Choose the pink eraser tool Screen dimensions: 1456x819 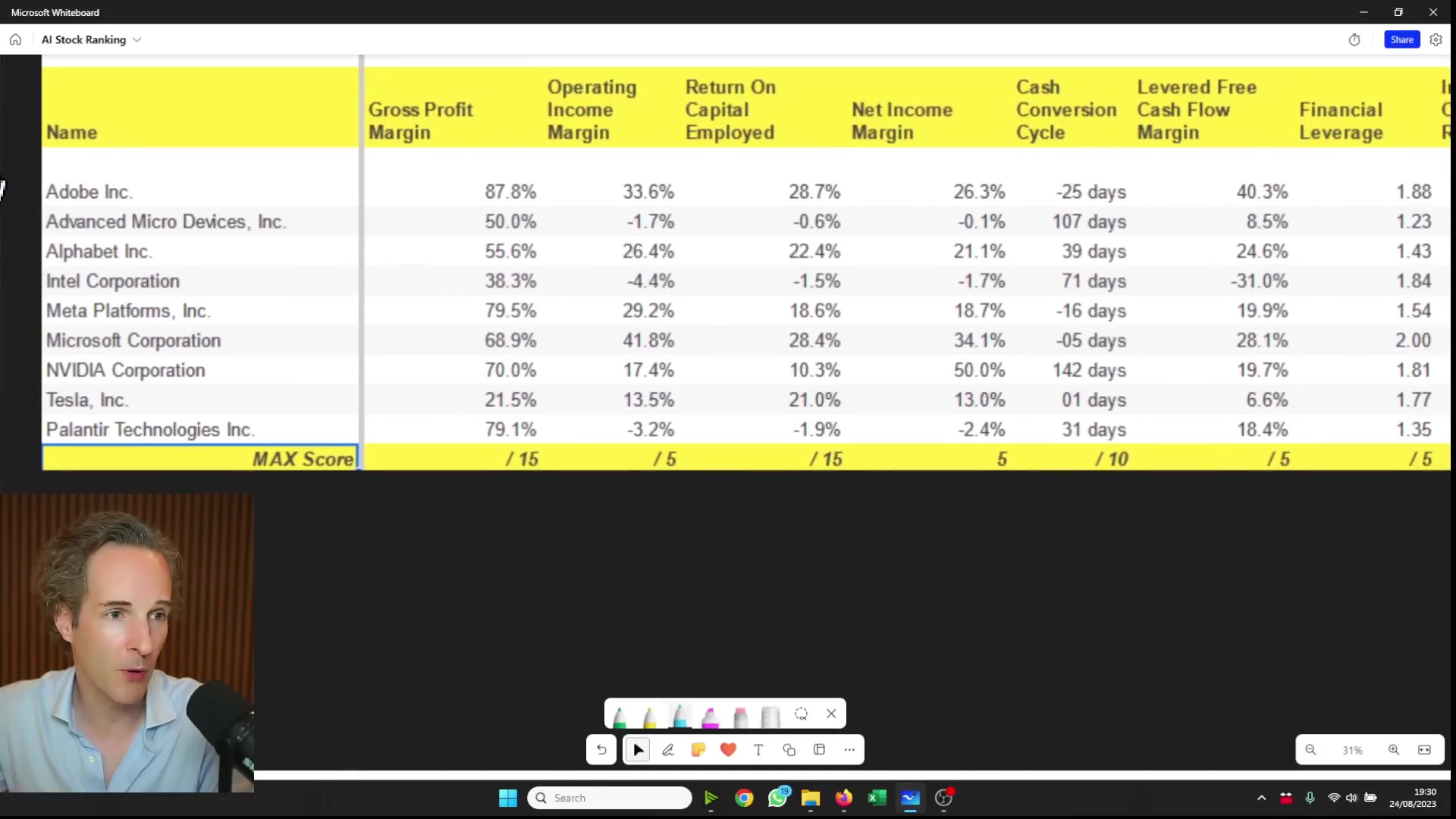coord(741,716)
